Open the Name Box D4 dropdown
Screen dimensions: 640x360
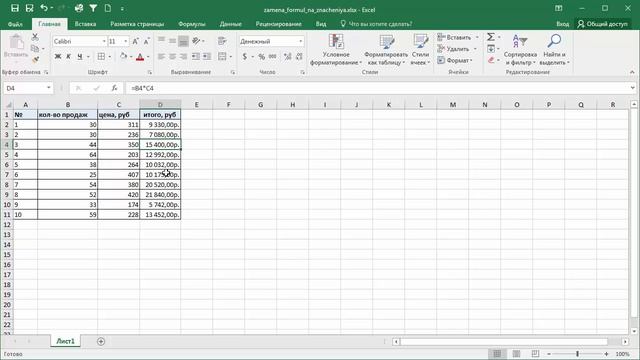[x=49, y=88]
